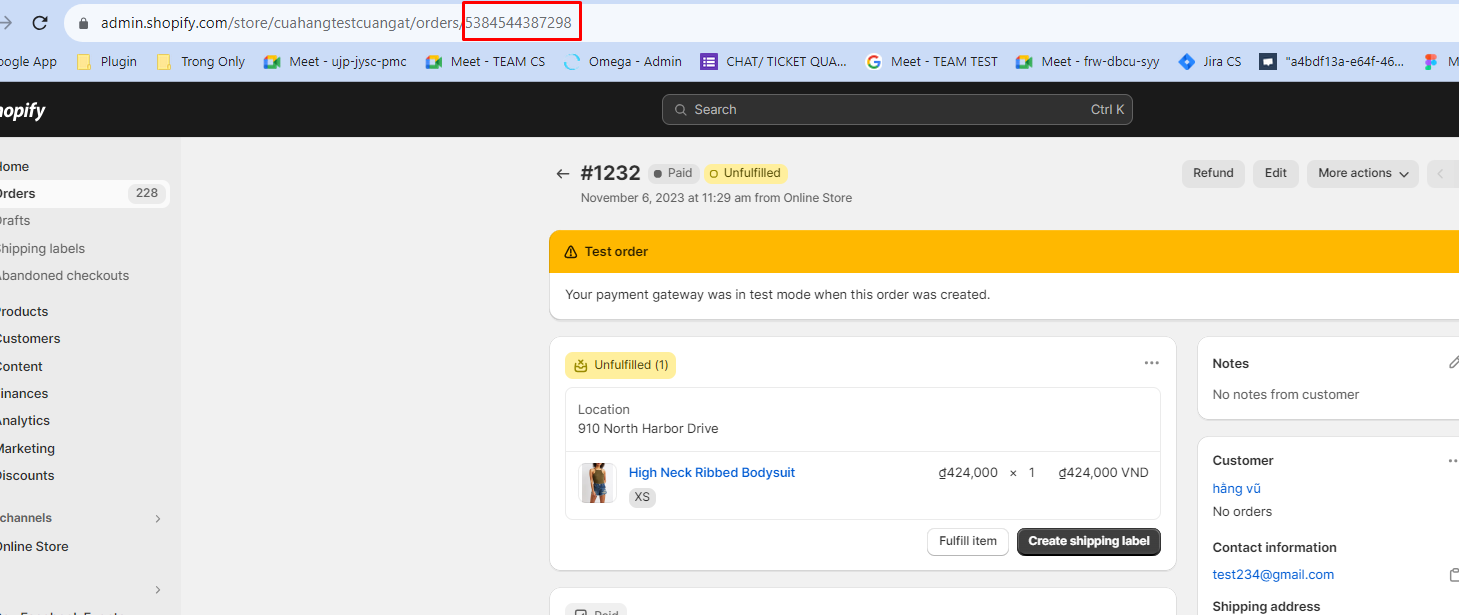Open the High Neck Ribbed Bodysuit link
The width and height of the screenshot is (1459, 615).
pos(711,472)
